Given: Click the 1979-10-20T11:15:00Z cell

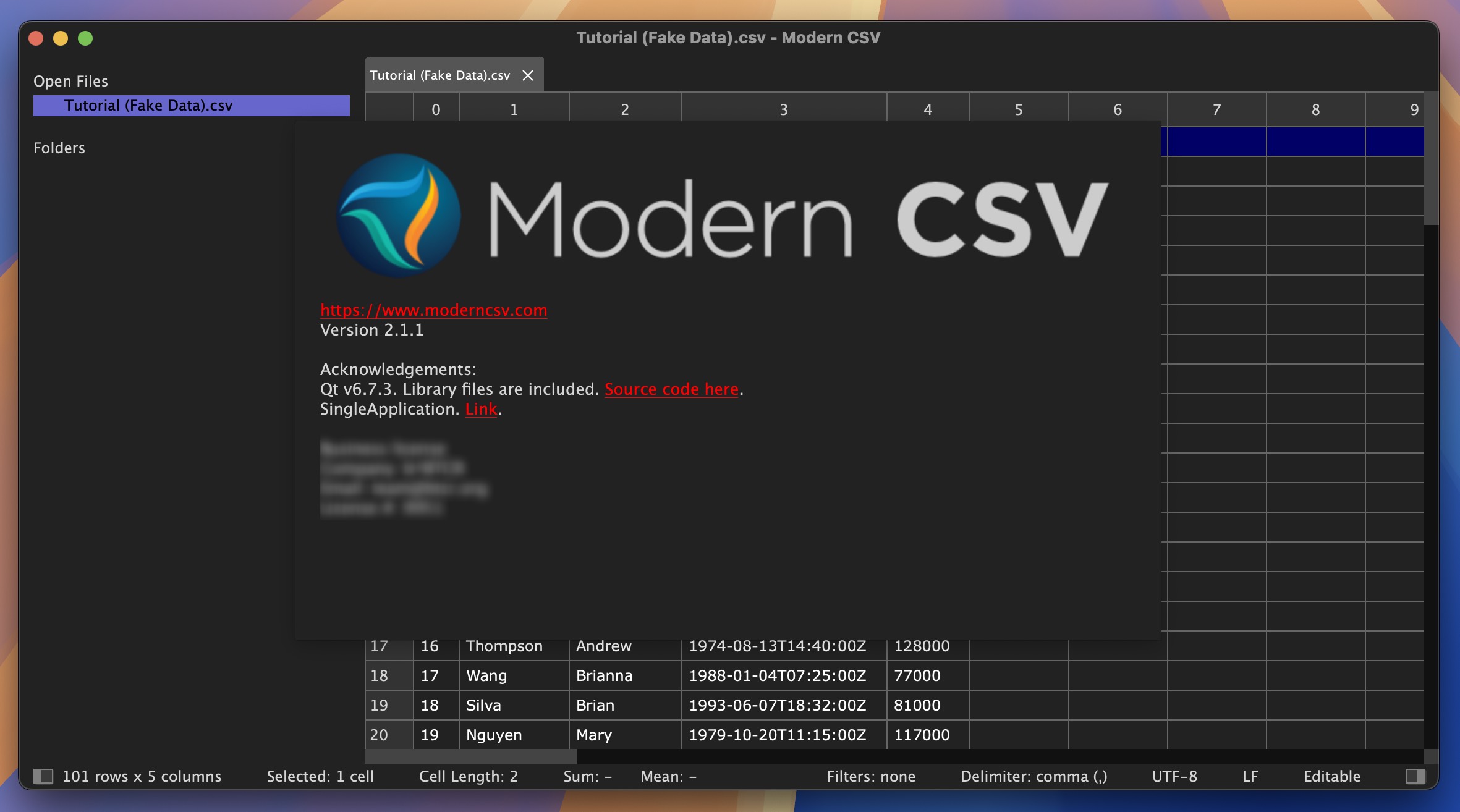Looking at the screenshot, I should 784,735.
